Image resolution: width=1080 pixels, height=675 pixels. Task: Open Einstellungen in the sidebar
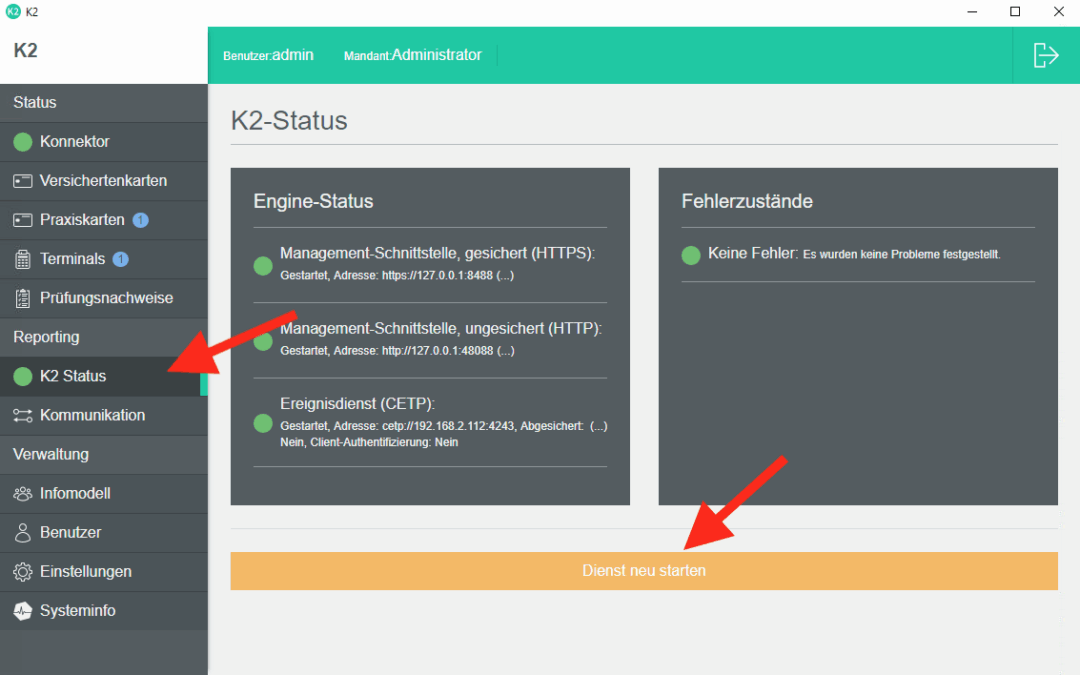103,572
